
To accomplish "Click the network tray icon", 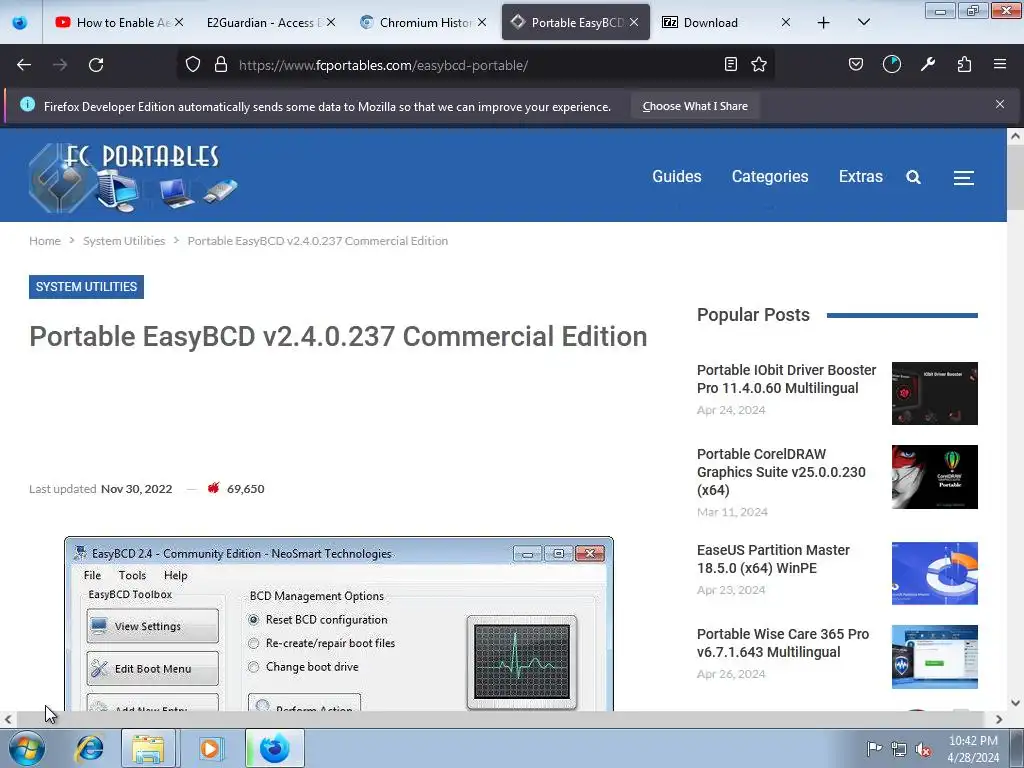I will (x=899, y=749).
